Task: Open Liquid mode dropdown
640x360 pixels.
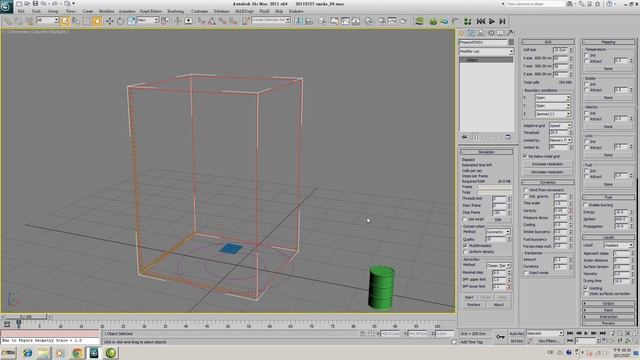Action: coord(618,245)
